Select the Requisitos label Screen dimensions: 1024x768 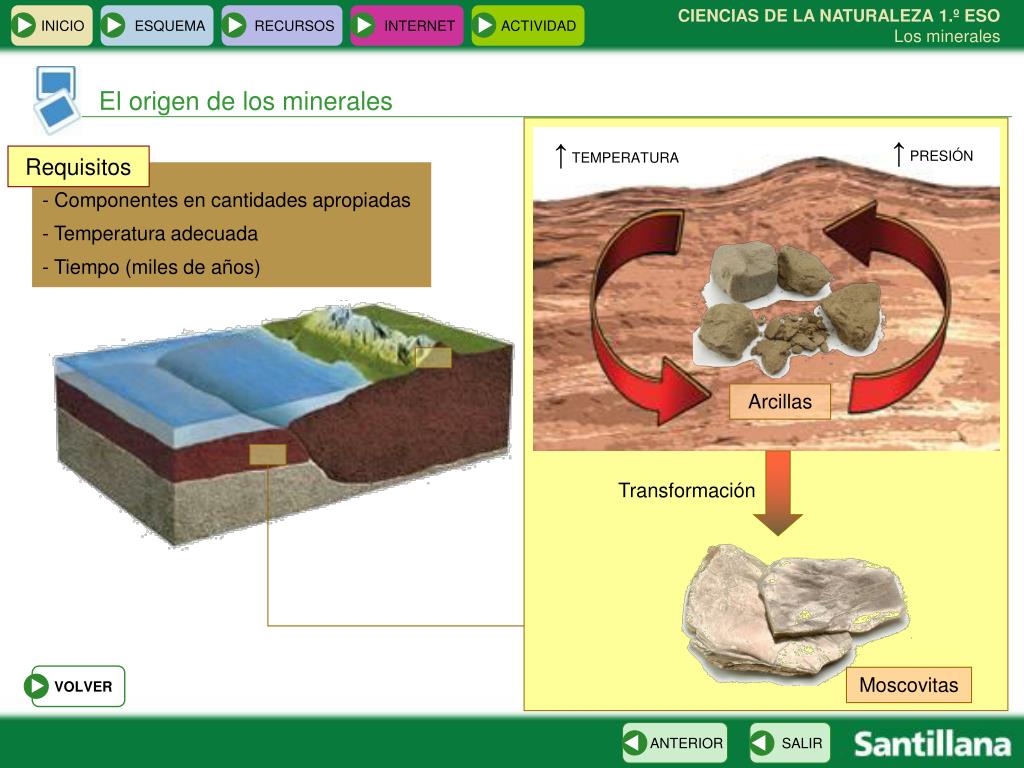tap(78, 167)
